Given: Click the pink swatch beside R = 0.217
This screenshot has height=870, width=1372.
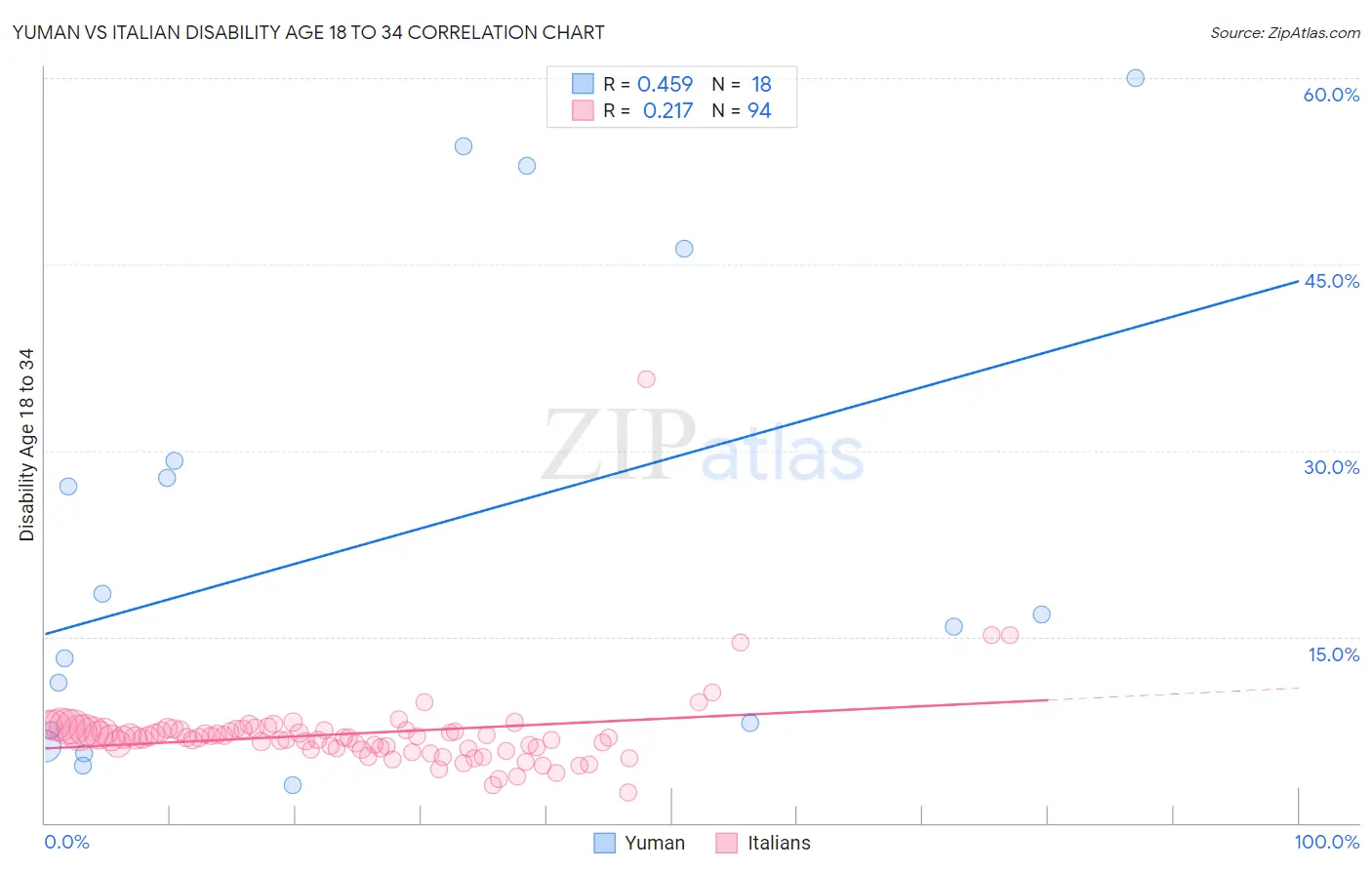Looking at the screenshot, I should [x=583, y=110].
